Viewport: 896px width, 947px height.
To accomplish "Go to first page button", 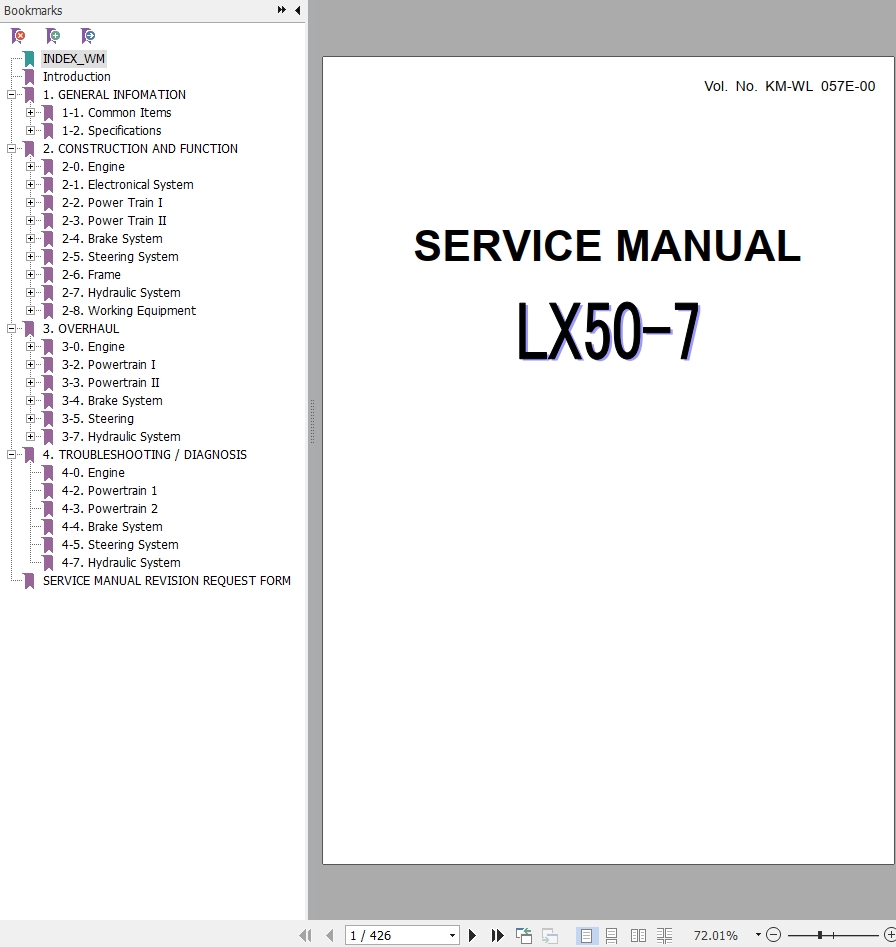I will tap(306, 936).
